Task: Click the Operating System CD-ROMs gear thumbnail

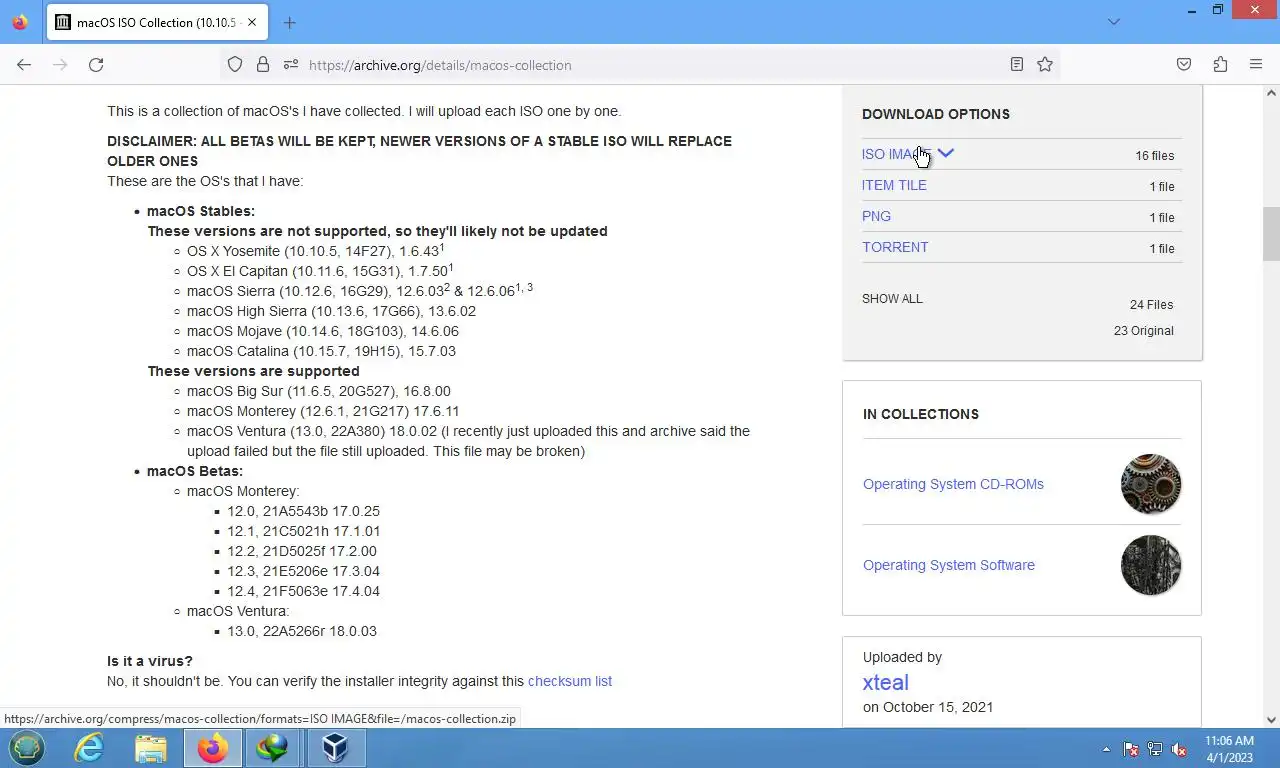Action: [x=1151, y=484]
